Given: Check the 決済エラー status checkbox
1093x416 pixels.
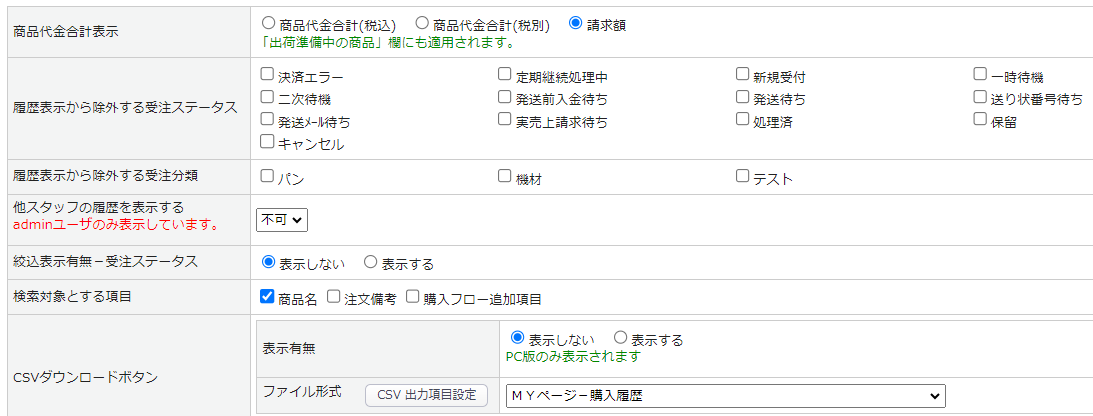Looking at the screenshot, I should 267,74.
